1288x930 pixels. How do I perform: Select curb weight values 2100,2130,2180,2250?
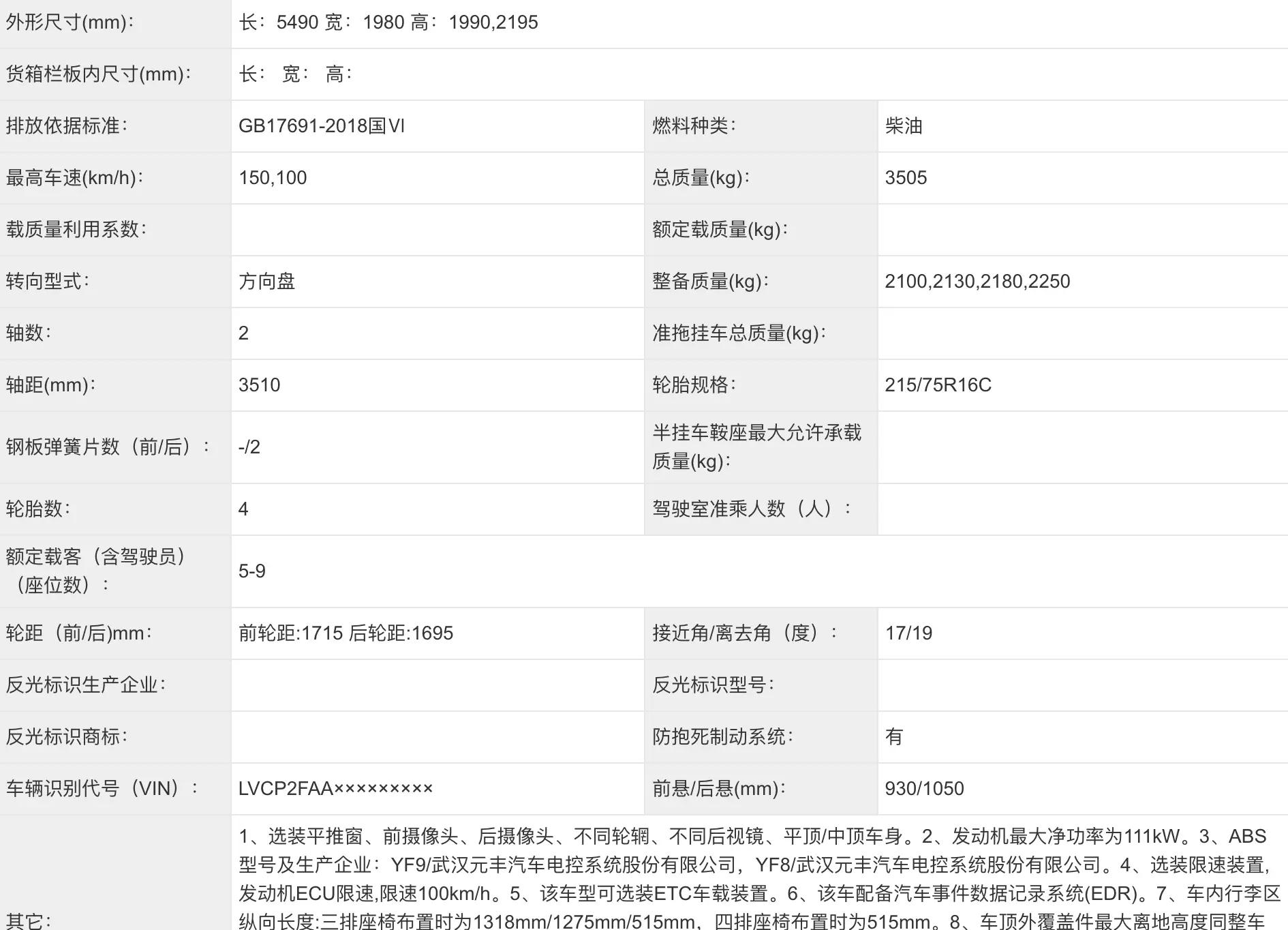(x=977, y=282)
